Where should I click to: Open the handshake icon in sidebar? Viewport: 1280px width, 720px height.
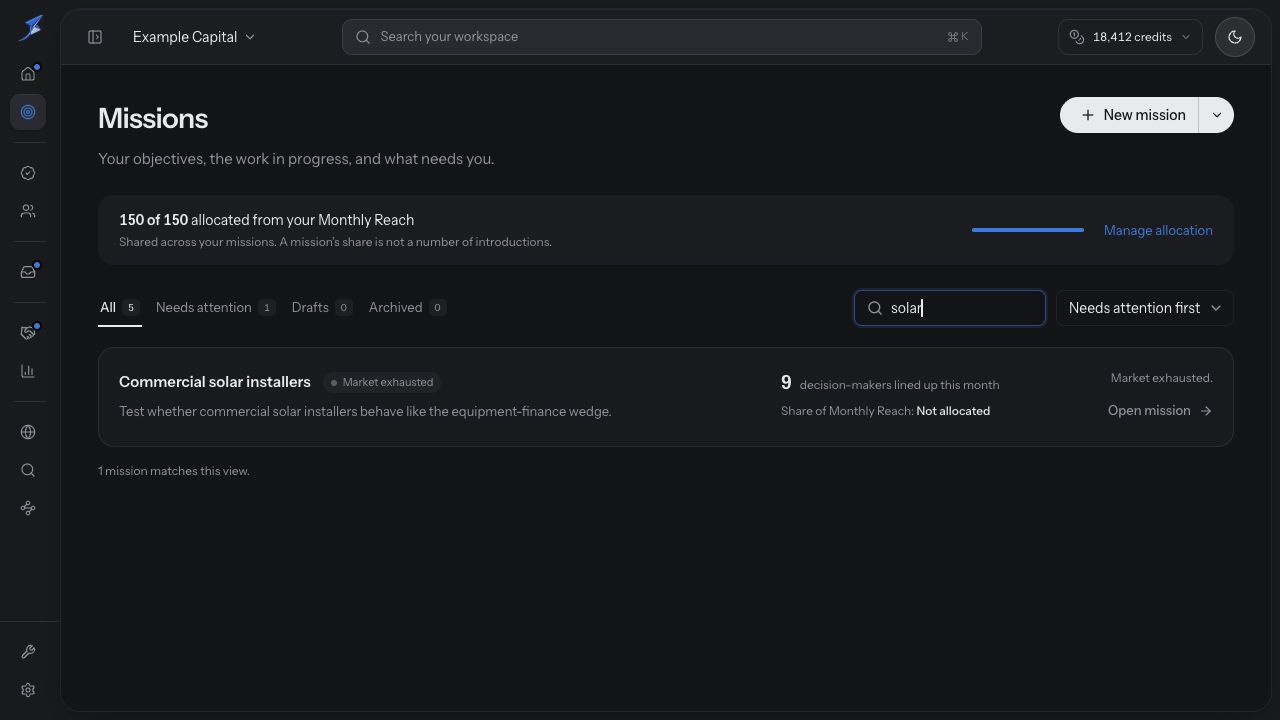pyautogui.click(x=28, y=333)
